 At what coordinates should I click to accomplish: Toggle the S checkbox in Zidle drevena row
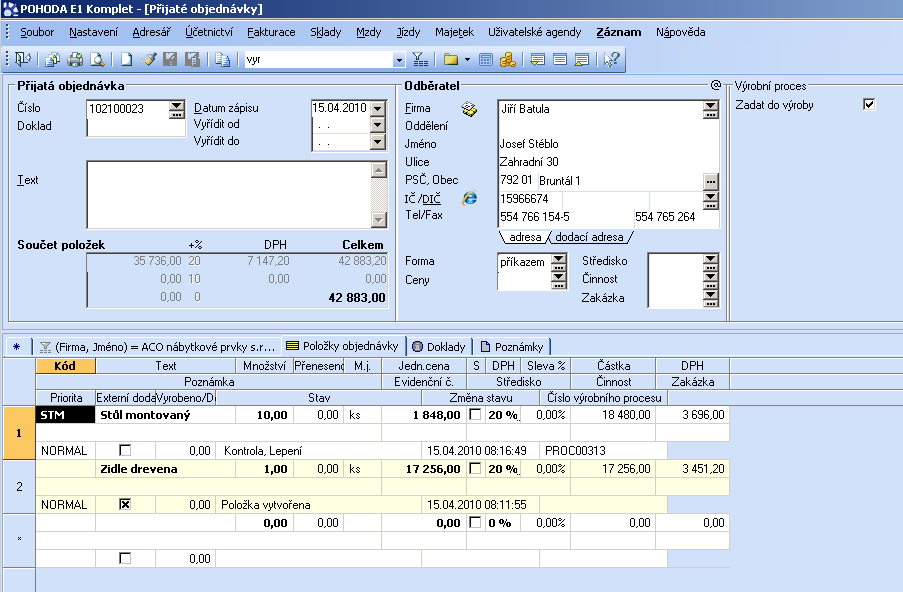click(x=475, y=469)
